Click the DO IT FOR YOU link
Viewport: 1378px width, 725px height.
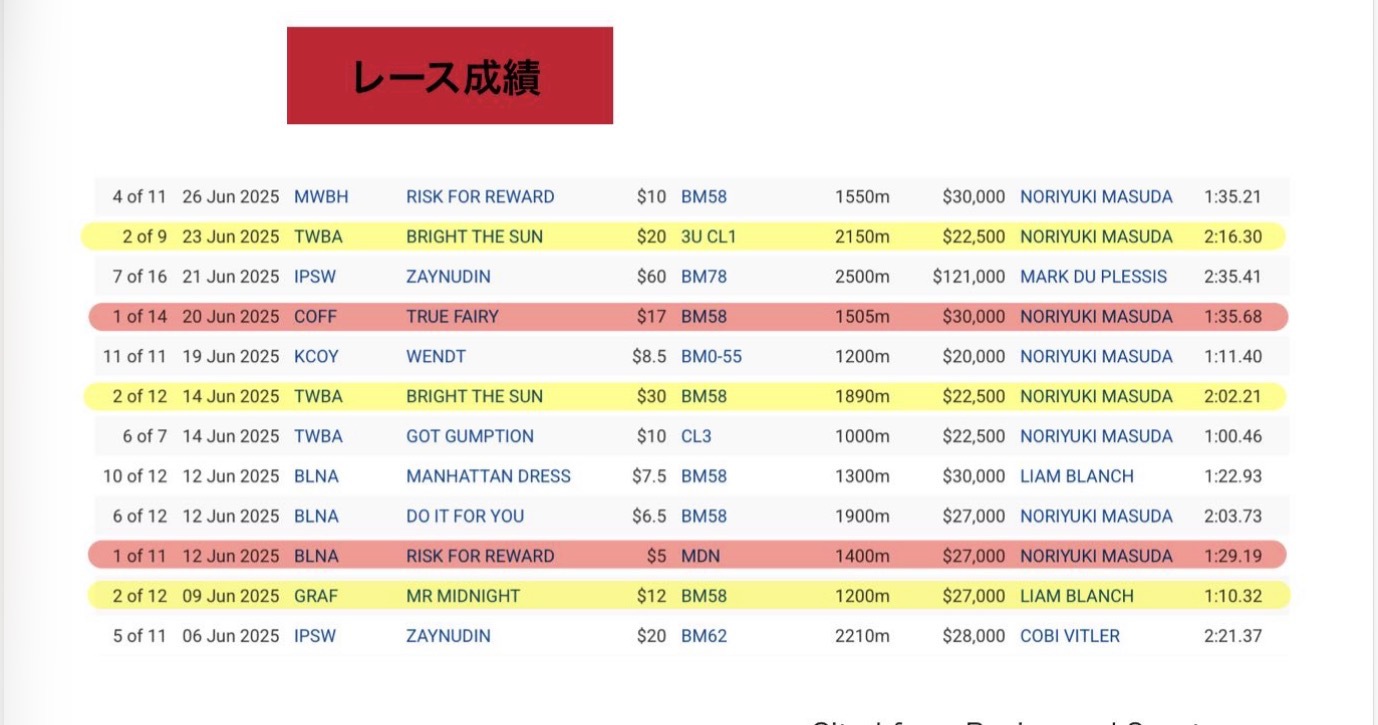pos(465,517)
